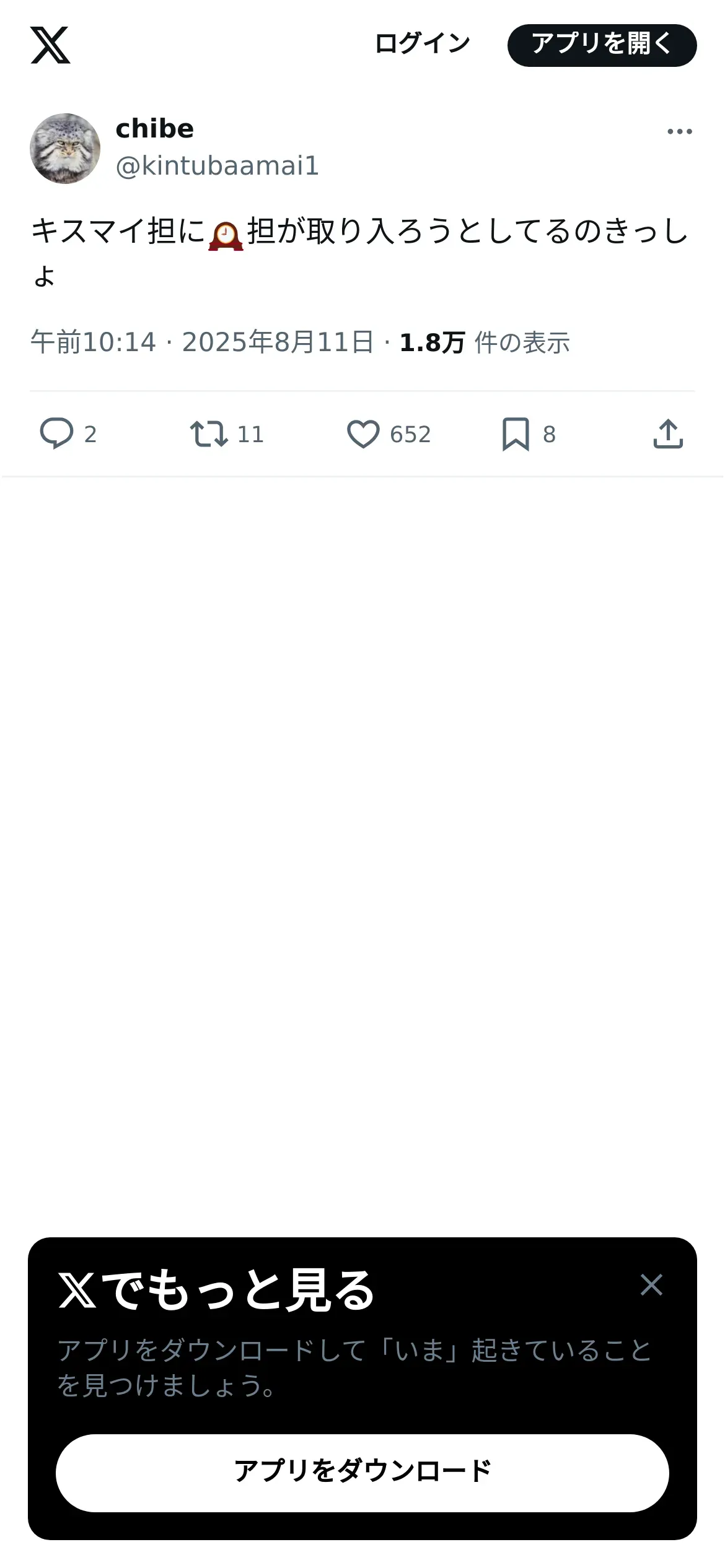Click the reply speech bubble icon
The width and height of the screenshot is (725, 1568).
[56, 433]
